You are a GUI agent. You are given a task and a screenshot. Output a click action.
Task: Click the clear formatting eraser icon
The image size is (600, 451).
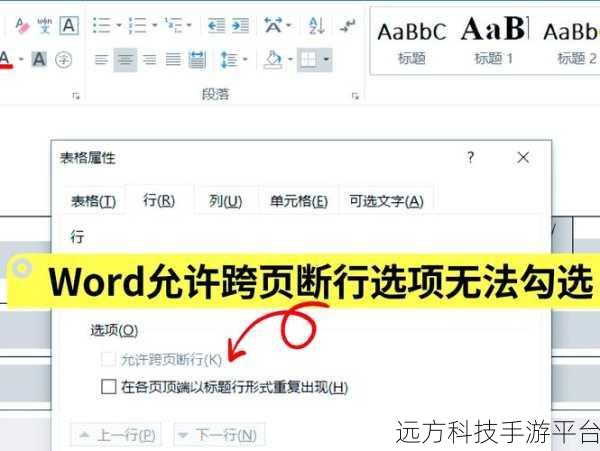[x=22, y=26]
